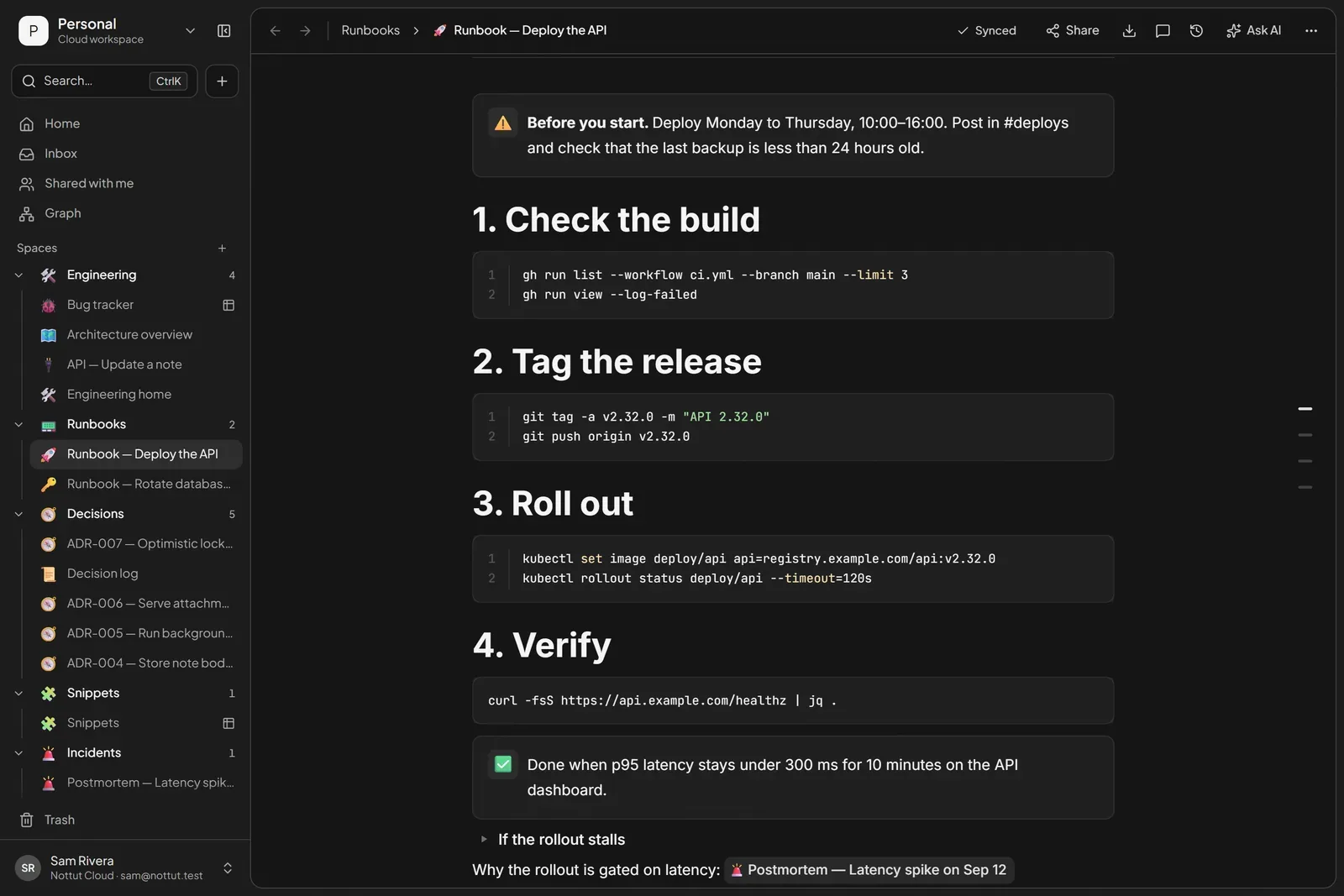Open the comments panel icon

1163,31
